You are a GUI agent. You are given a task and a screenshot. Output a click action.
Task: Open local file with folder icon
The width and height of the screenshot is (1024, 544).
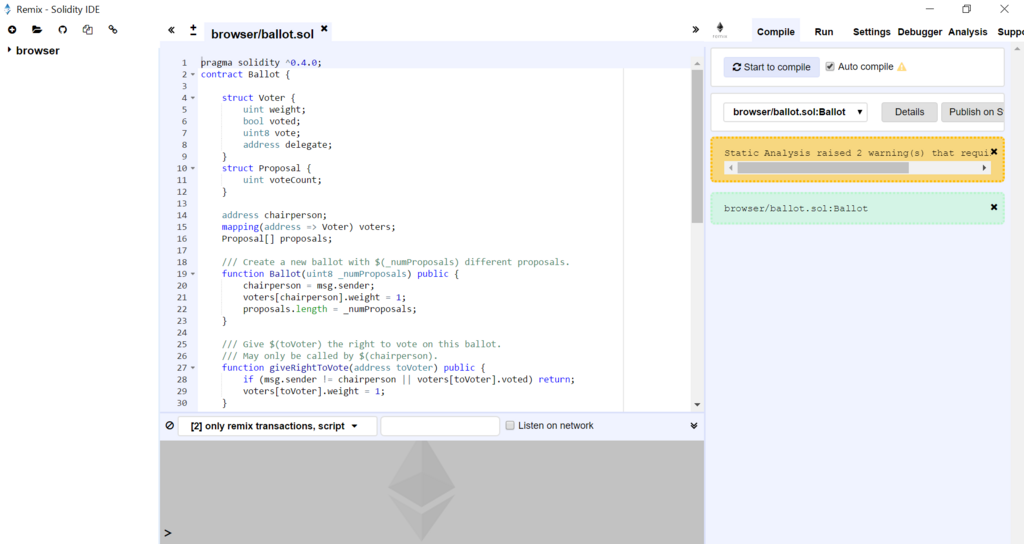click(x=37, y=29)
